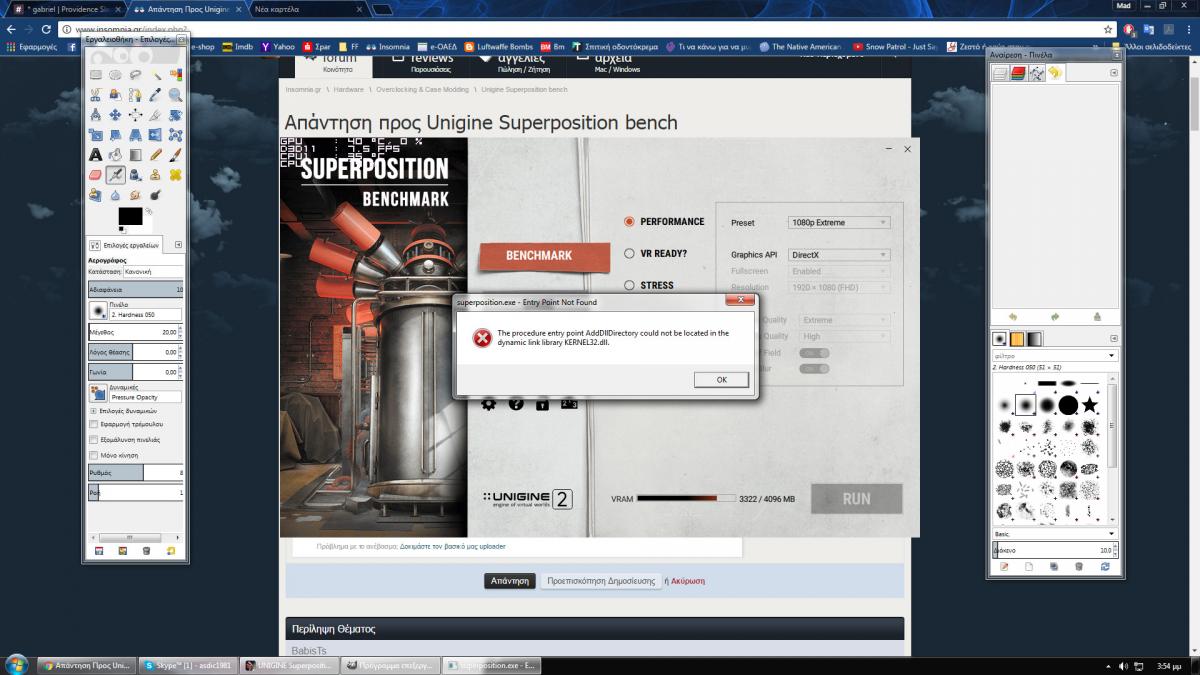Image resolution: width=1200 pixels, height=675 pixels.
Task: Open Superposition help question mark icon
Action: coord(516,404)
